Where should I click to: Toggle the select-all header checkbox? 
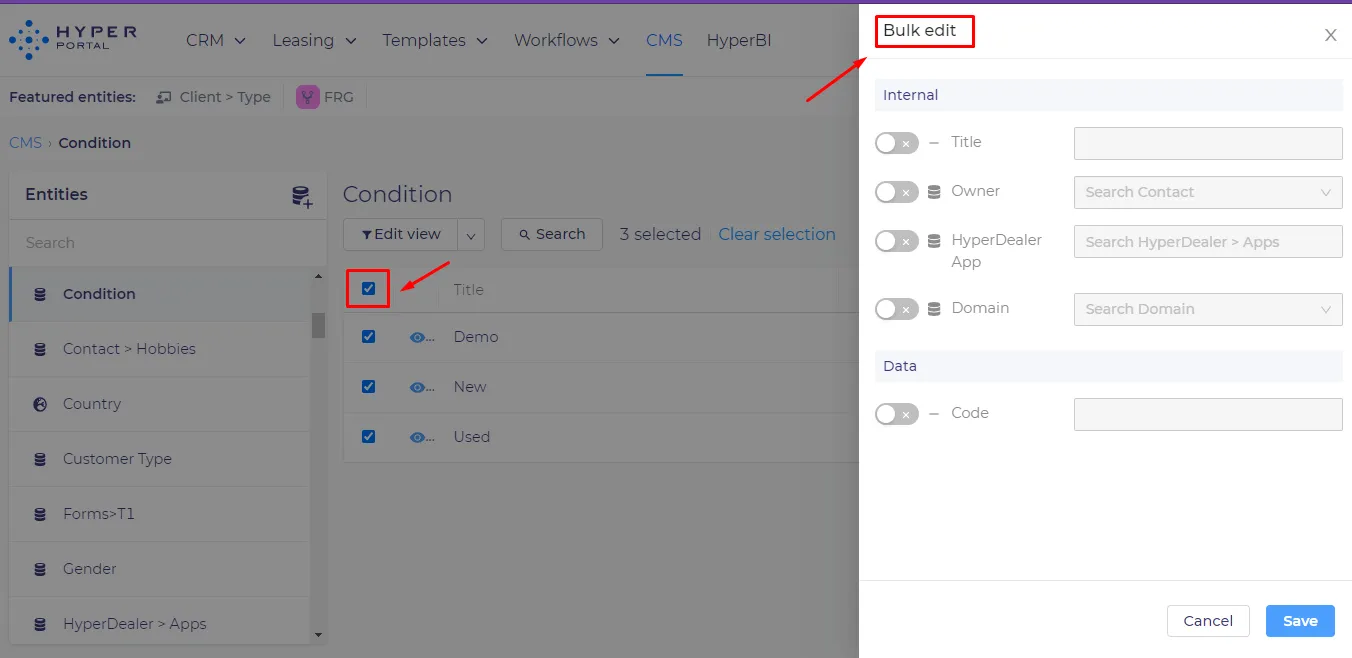pos(368,289)
